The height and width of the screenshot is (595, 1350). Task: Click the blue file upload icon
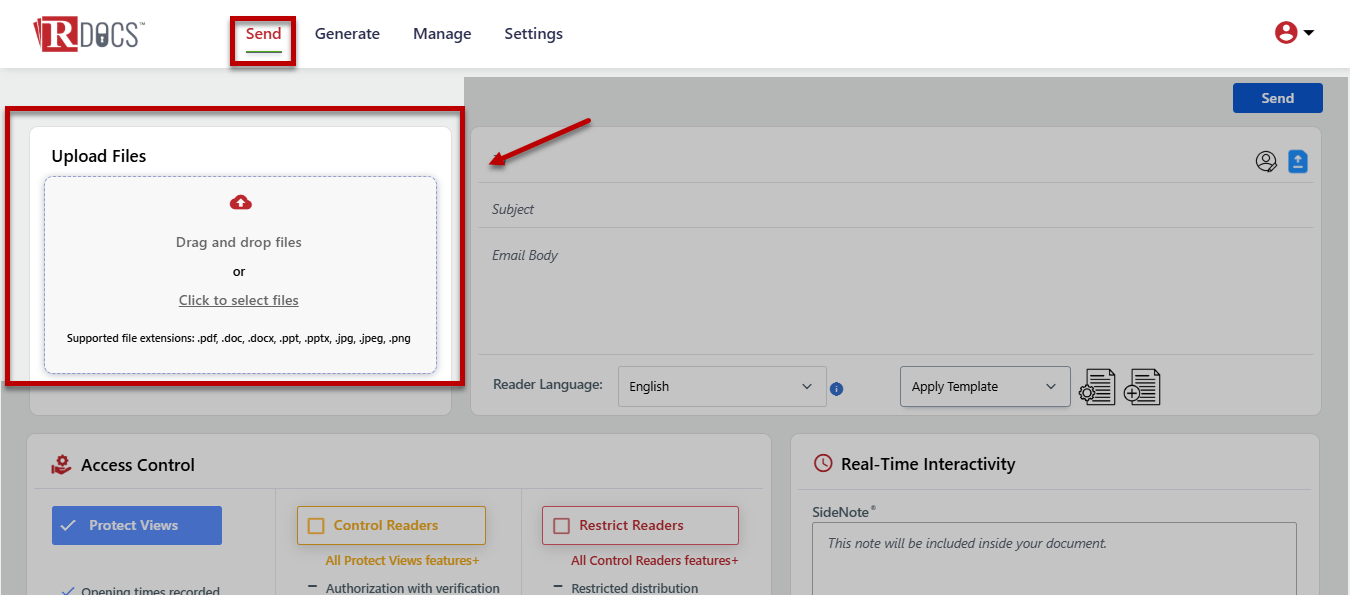tap(1298, 161)
